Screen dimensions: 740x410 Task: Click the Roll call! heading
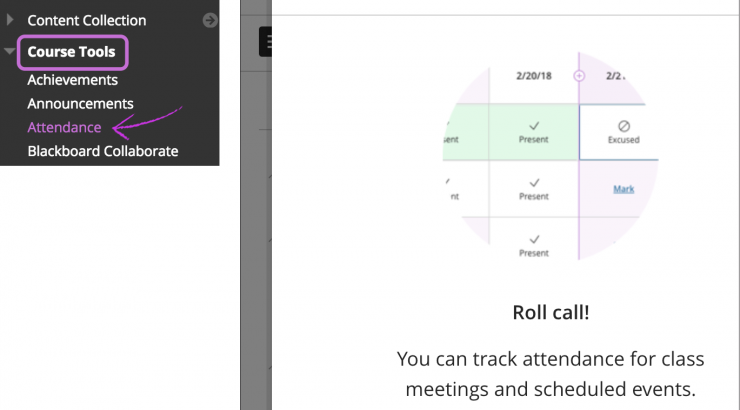click(550, 312)
